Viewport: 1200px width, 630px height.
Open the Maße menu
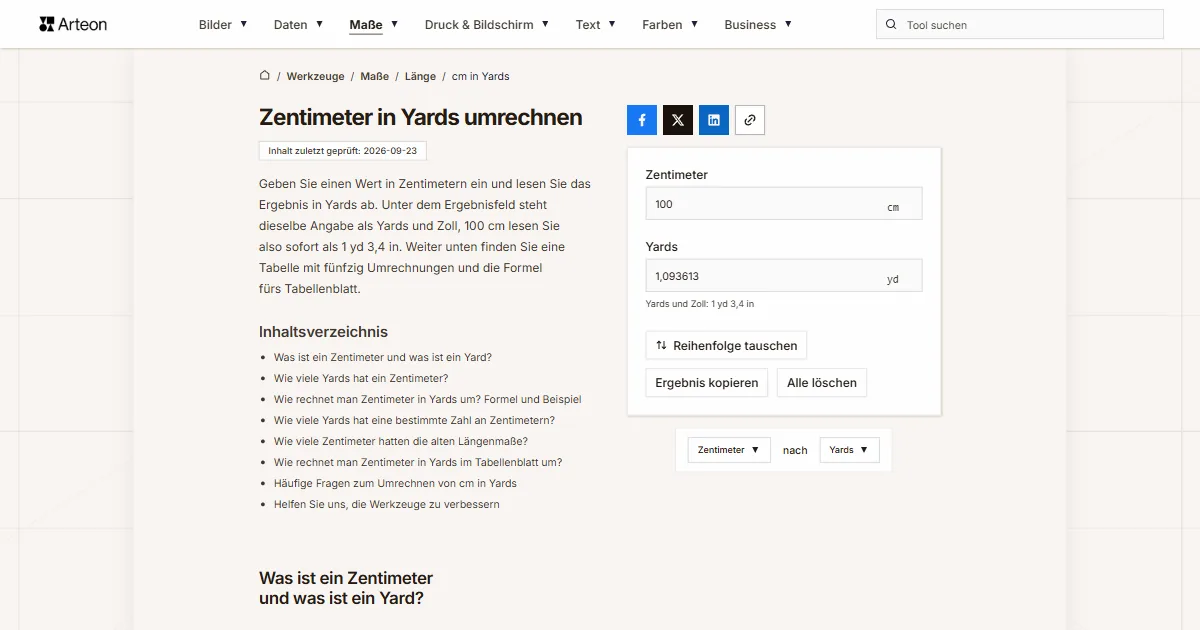(x=374, y=25)
